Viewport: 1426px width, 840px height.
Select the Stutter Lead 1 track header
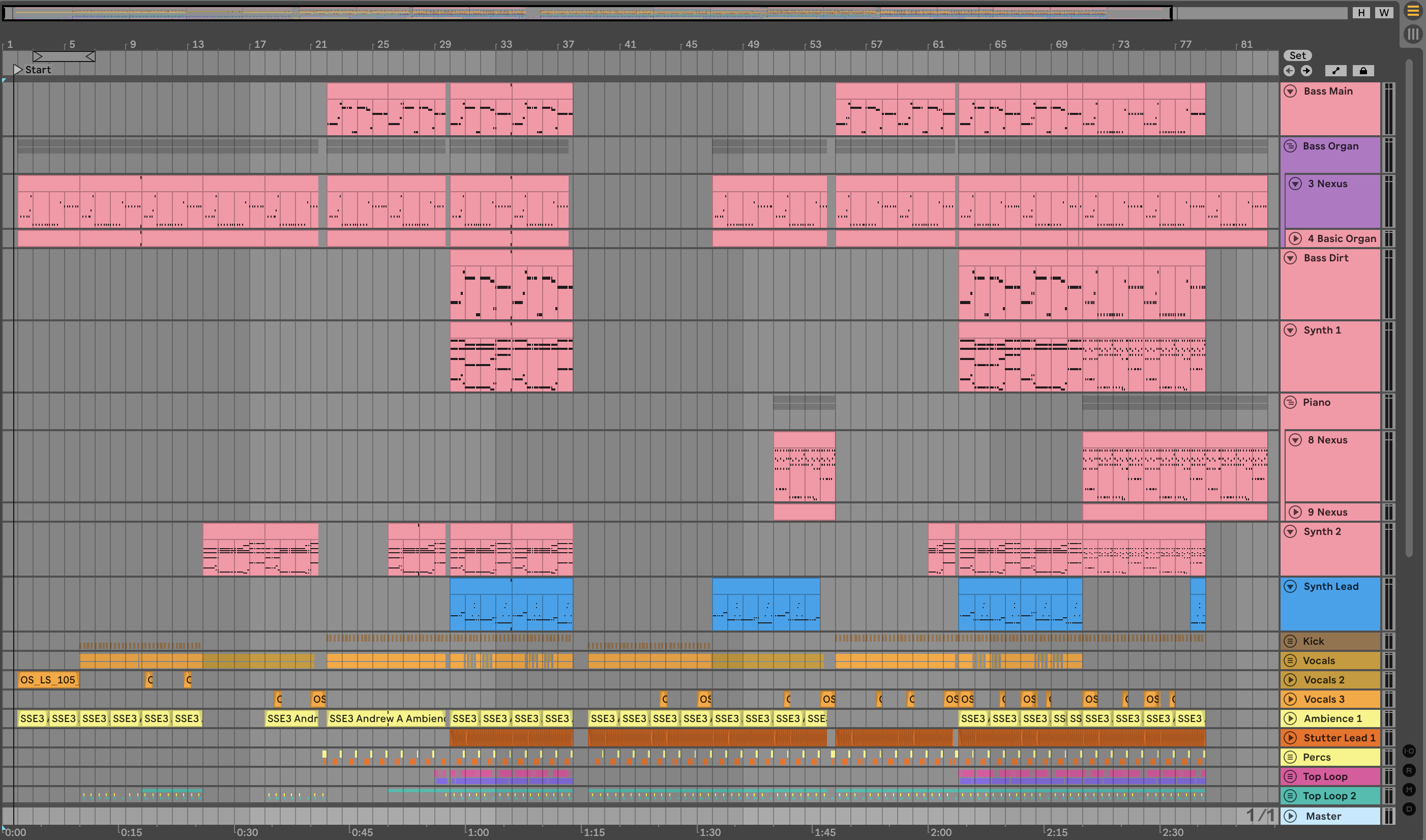1338,738
